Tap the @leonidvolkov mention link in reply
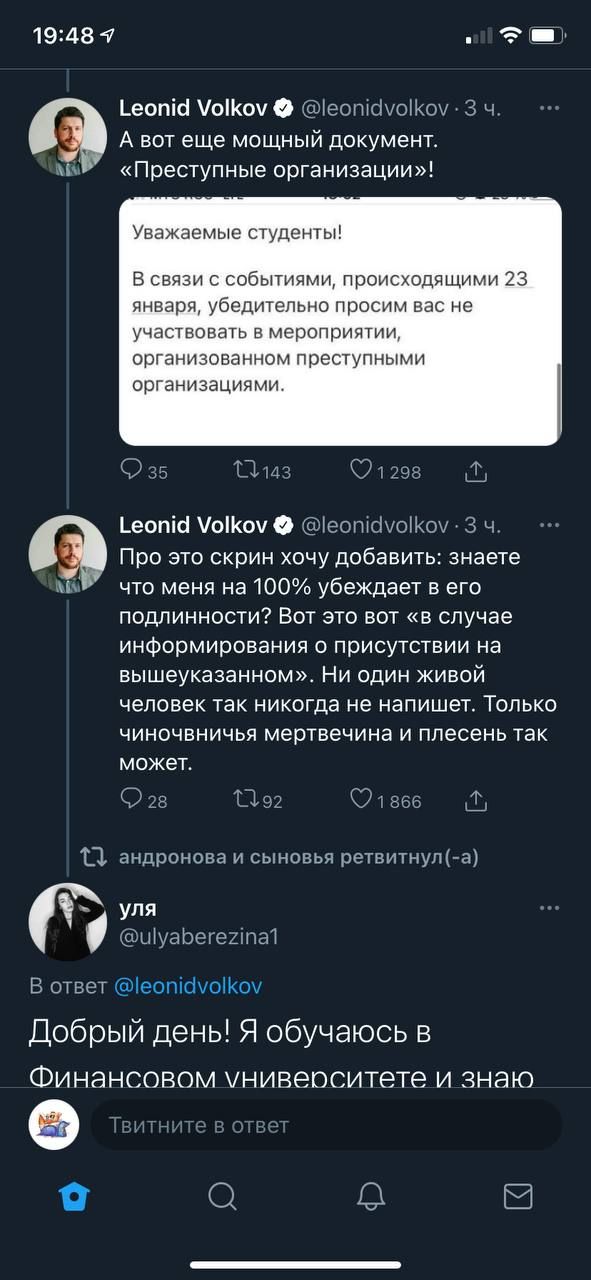The width and height of the screenshot is (591, 1280). [188, 985]
